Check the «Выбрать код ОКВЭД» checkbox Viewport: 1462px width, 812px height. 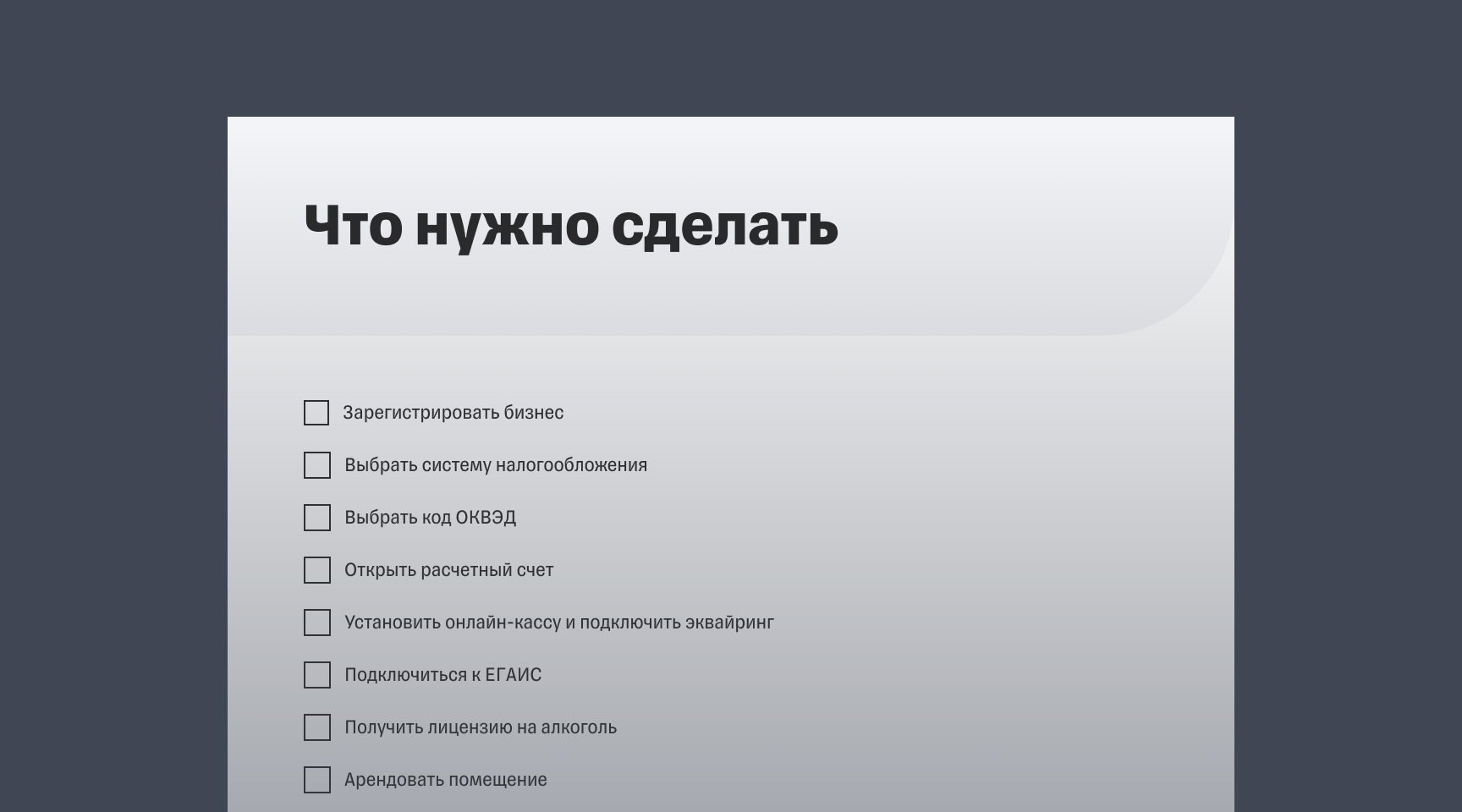316,518
